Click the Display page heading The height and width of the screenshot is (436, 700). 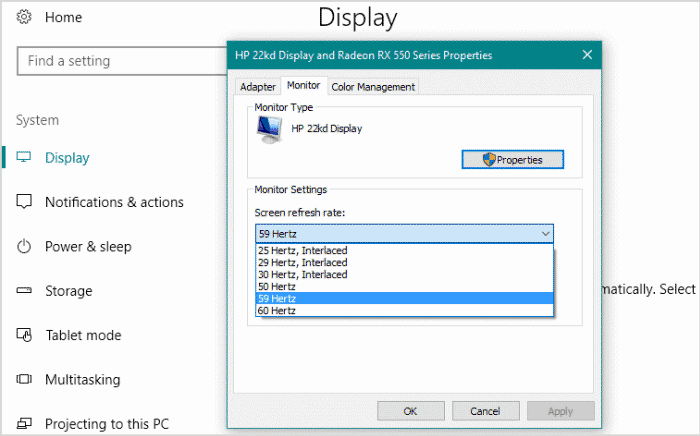[358, 18]
